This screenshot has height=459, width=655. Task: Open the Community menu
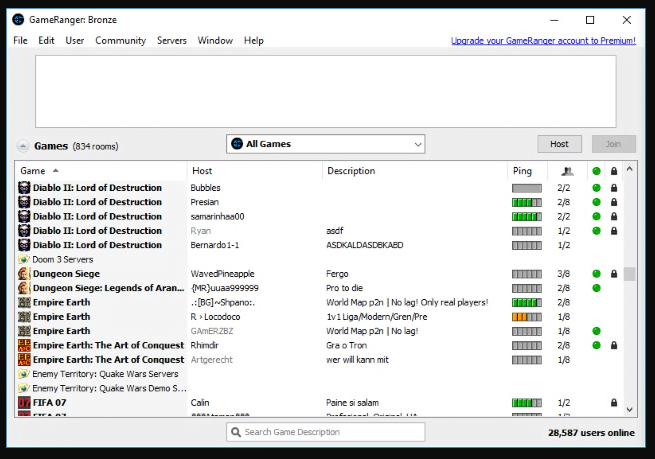[x=120, y=41]
